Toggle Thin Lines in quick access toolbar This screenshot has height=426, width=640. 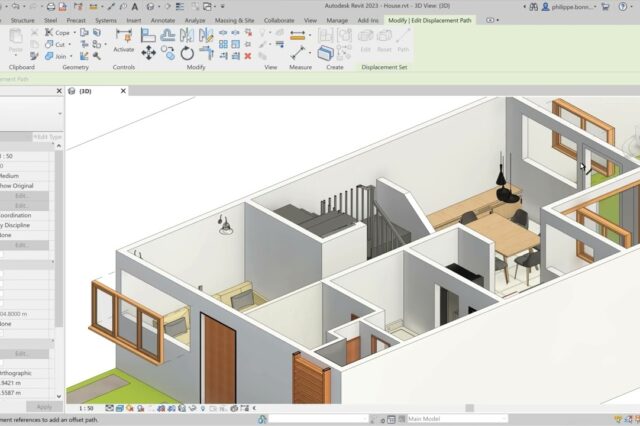179,7
